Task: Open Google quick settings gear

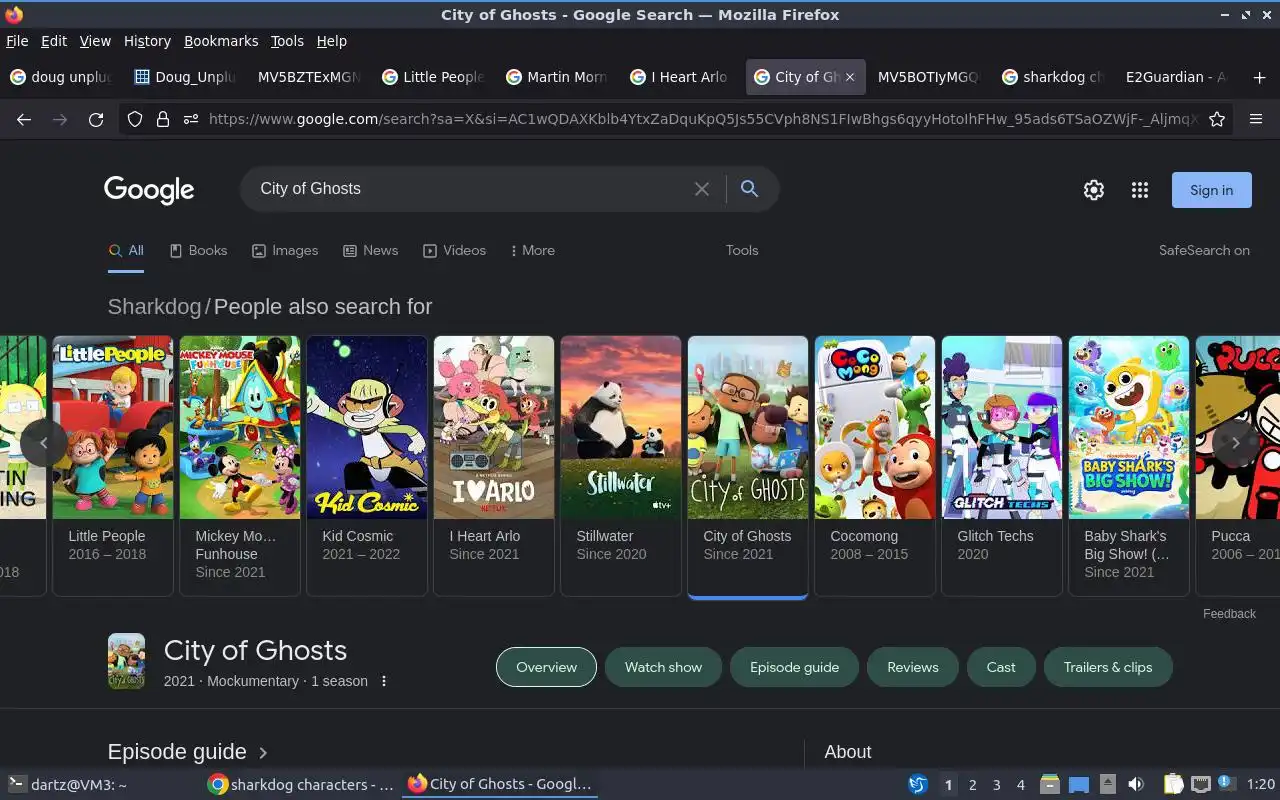Action: coord(1094,190)
